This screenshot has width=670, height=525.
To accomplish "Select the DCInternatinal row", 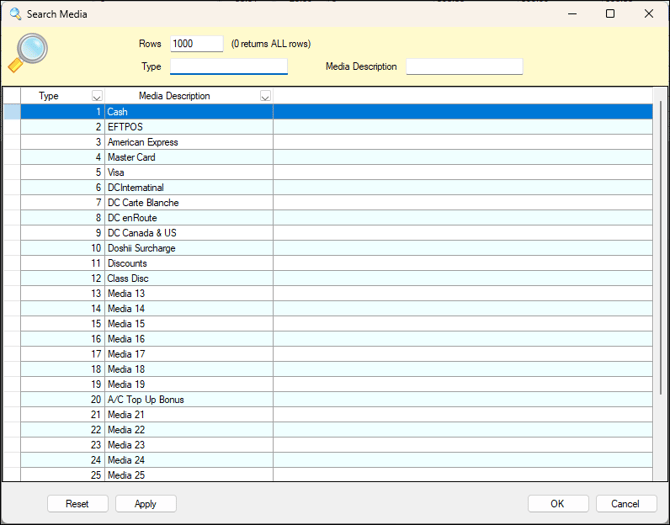I will [336, 188].
